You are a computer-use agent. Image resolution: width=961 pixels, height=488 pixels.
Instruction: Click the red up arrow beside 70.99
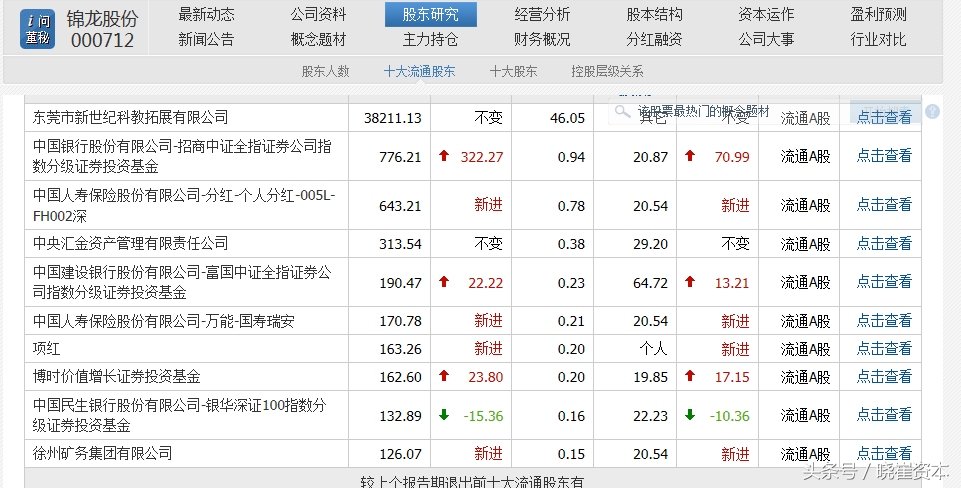click(690, 156)
